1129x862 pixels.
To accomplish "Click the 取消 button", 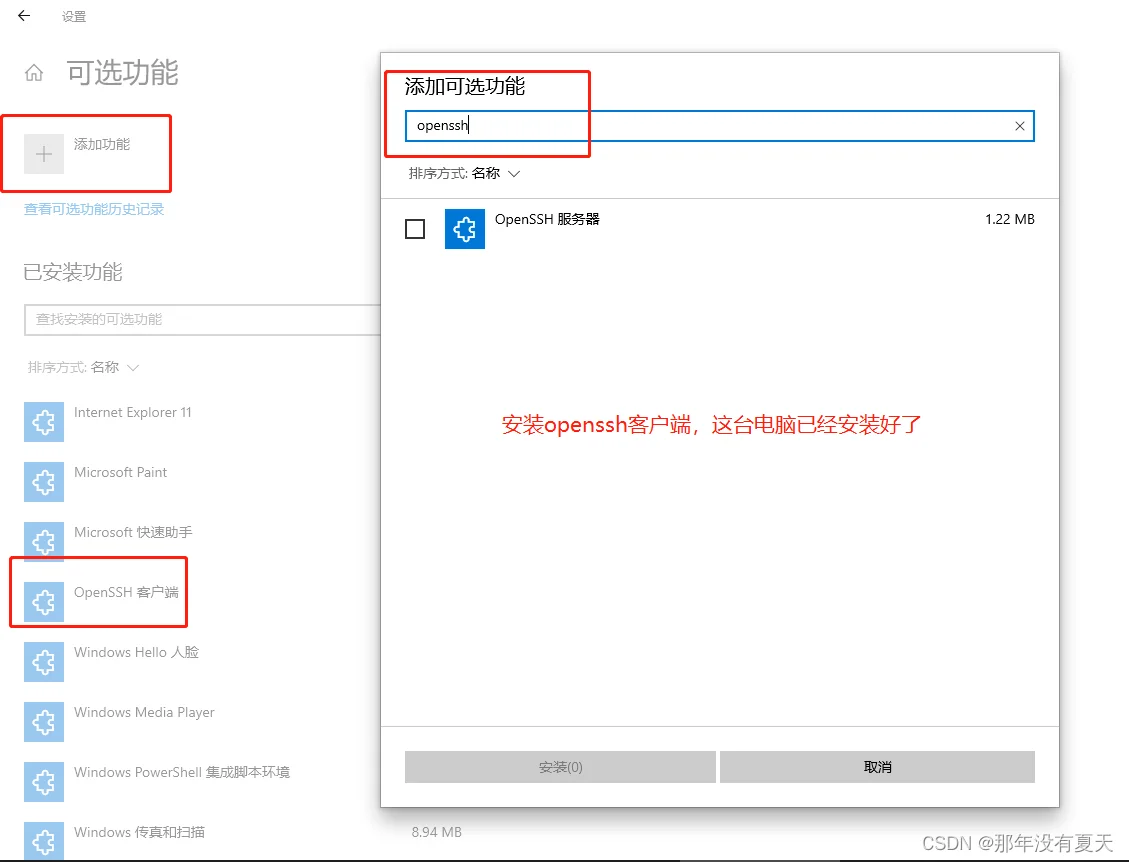I will [877, 767].
